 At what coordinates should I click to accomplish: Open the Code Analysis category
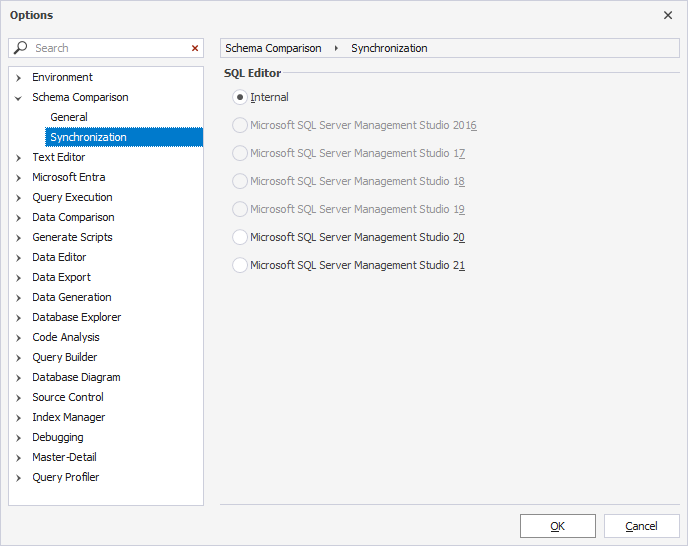pos(66,337)
